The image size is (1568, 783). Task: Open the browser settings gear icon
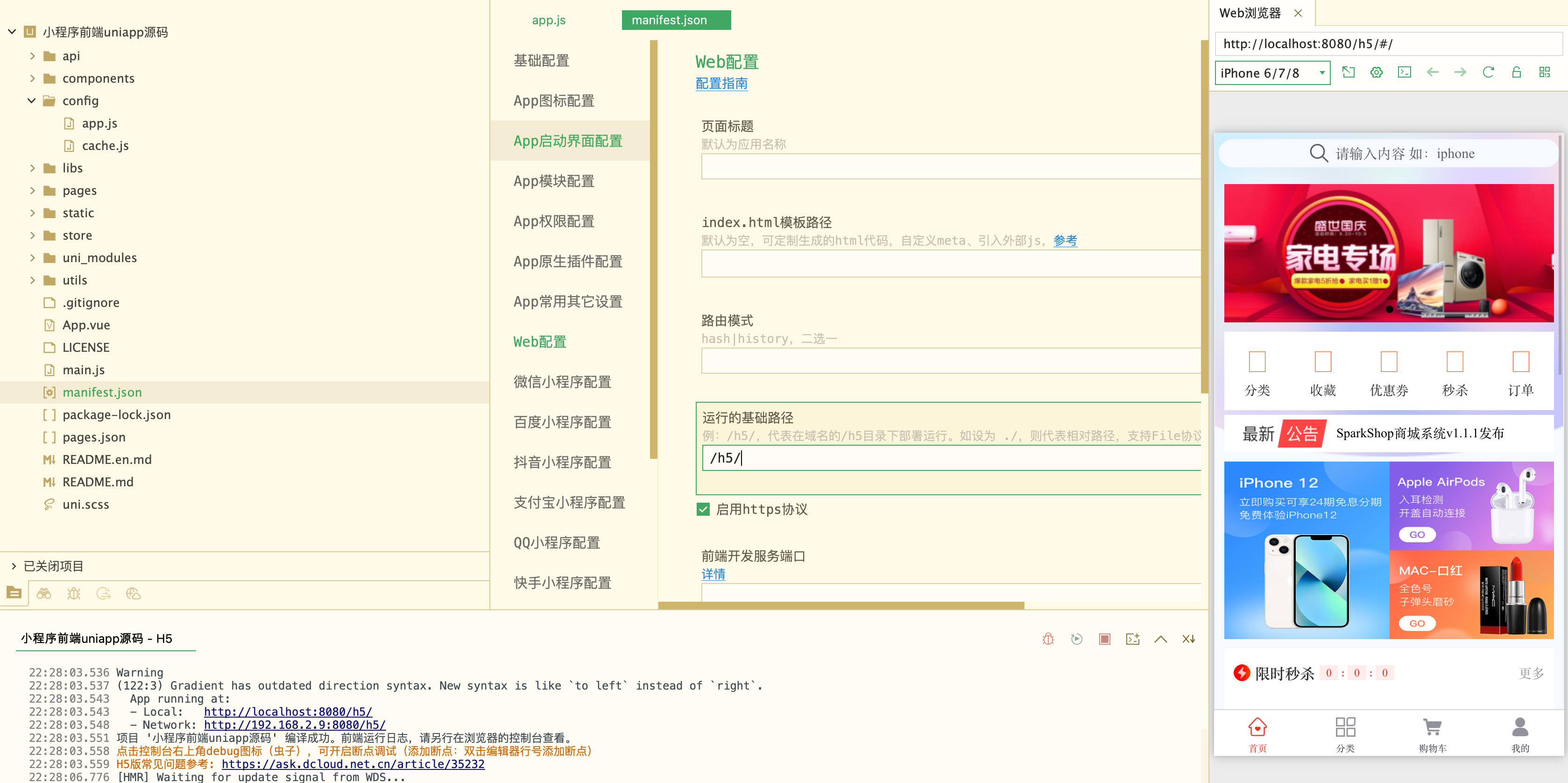tap(1376, 72)
